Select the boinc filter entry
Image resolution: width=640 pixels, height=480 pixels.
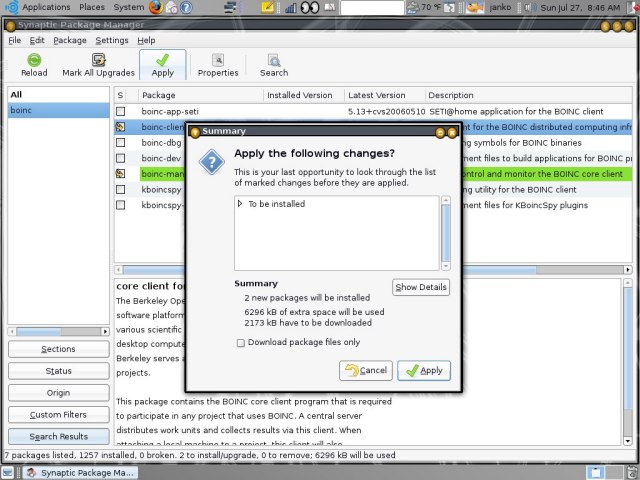tap(58, 110)
